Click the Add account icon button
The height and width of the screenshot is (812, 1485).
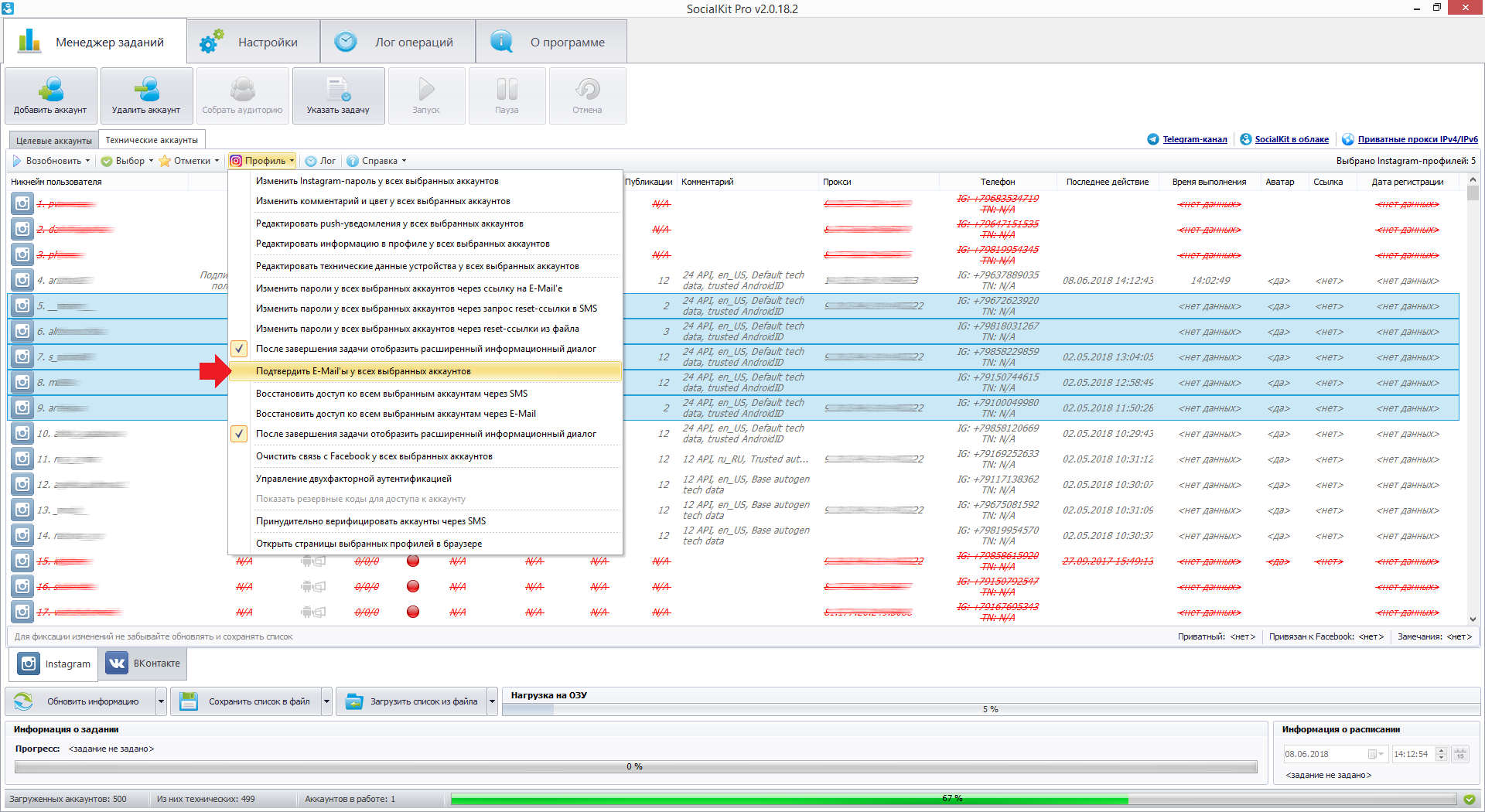coord(51,96)
